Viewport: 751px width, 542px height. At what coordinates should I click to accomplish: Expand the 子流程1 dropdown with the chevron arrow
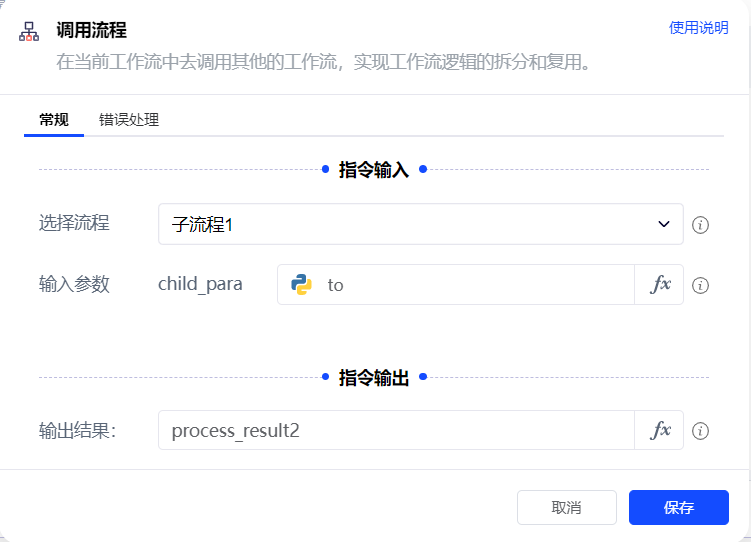[x=664, y=224]
